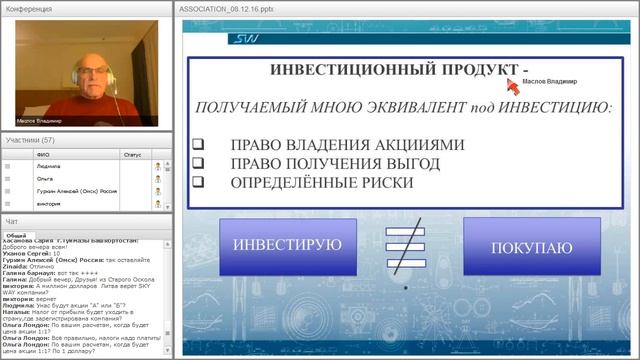
Task: Click the ИНВЕСТИРУЮ button on the slide
Action: point(288,247)
